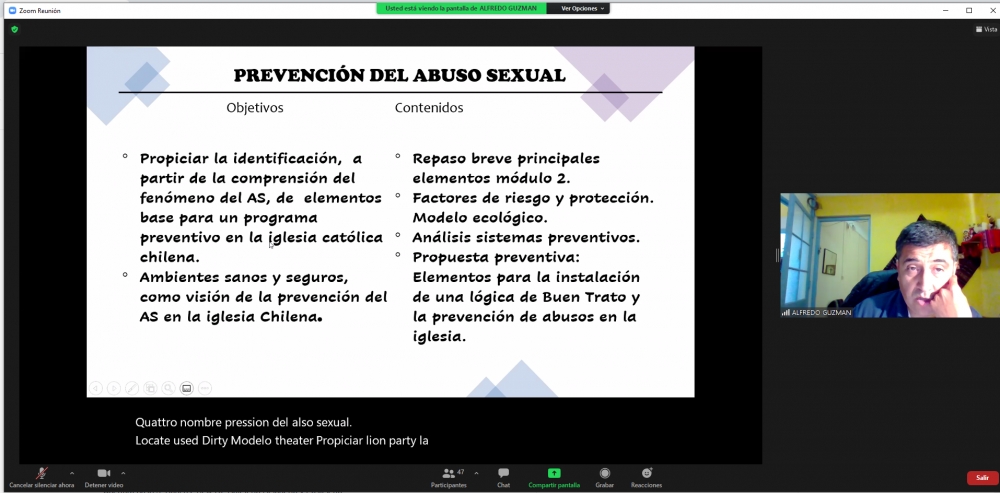Viewport: 1000px width, 493px height.
Task: Change layout using Vista button
Action: (x=986, y=29)
